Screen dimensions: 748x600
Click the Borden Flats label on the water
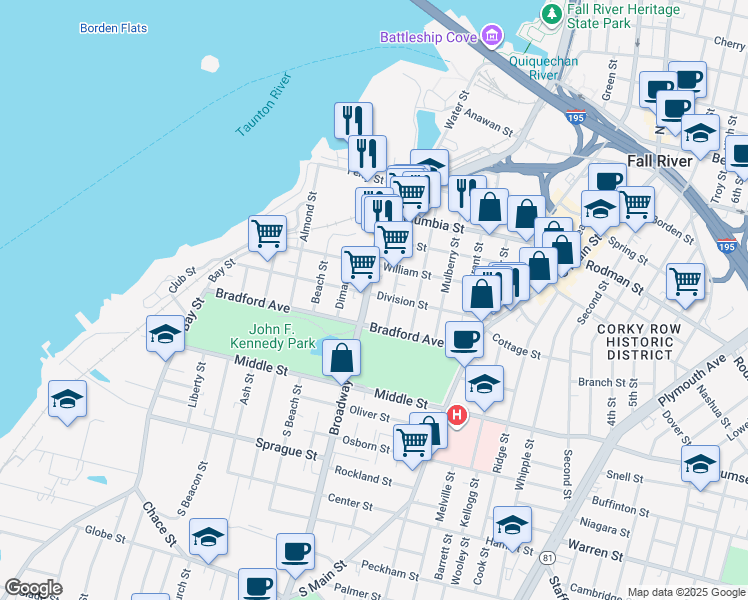coord(113,28)
